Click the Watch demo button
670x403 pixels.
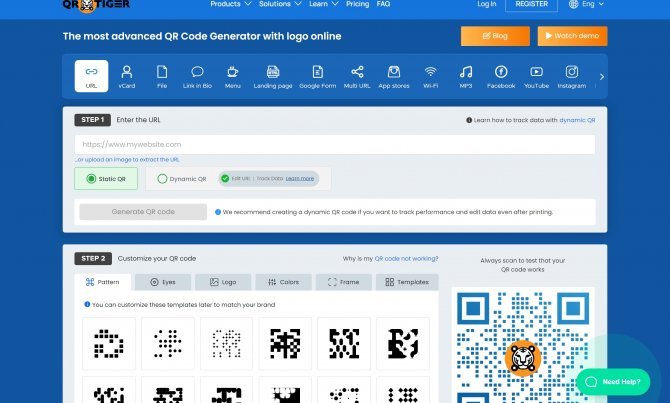click(572, 36)
